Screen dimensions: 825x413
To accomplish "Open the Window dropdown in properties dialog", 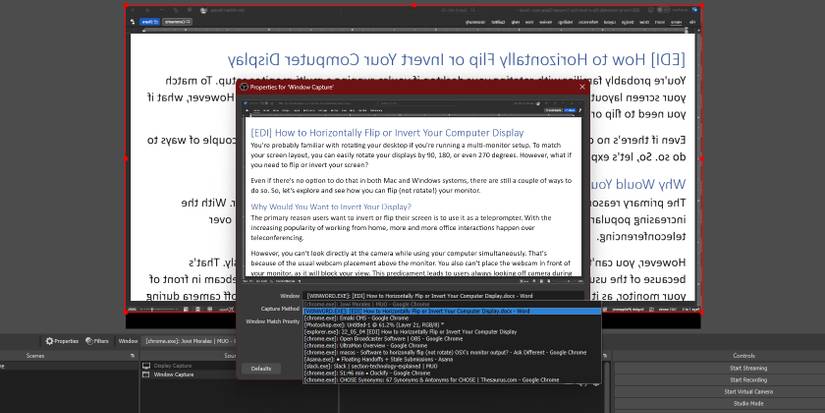I will (x=444, y=296).
